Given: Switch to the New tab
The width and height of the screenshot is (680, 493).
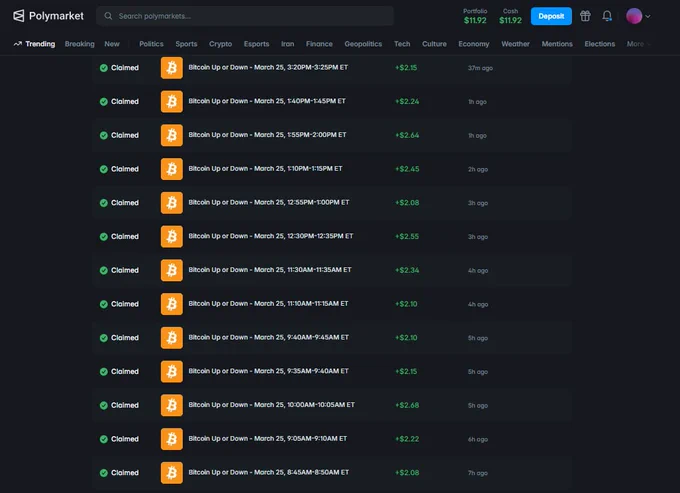Looking at the screenshot, I should 112,44.
